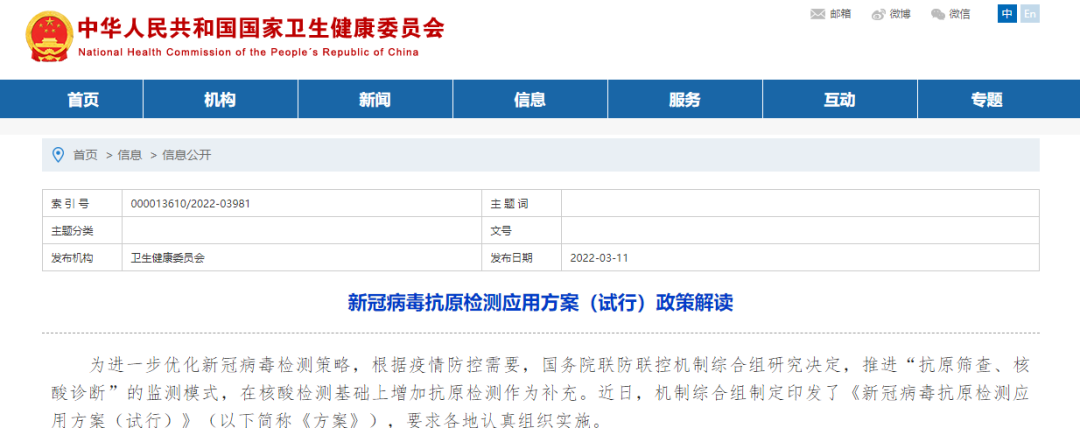1080x428 pixels.
Task: Open the 互动 navigation menu
Action: (x=839, y=100)
